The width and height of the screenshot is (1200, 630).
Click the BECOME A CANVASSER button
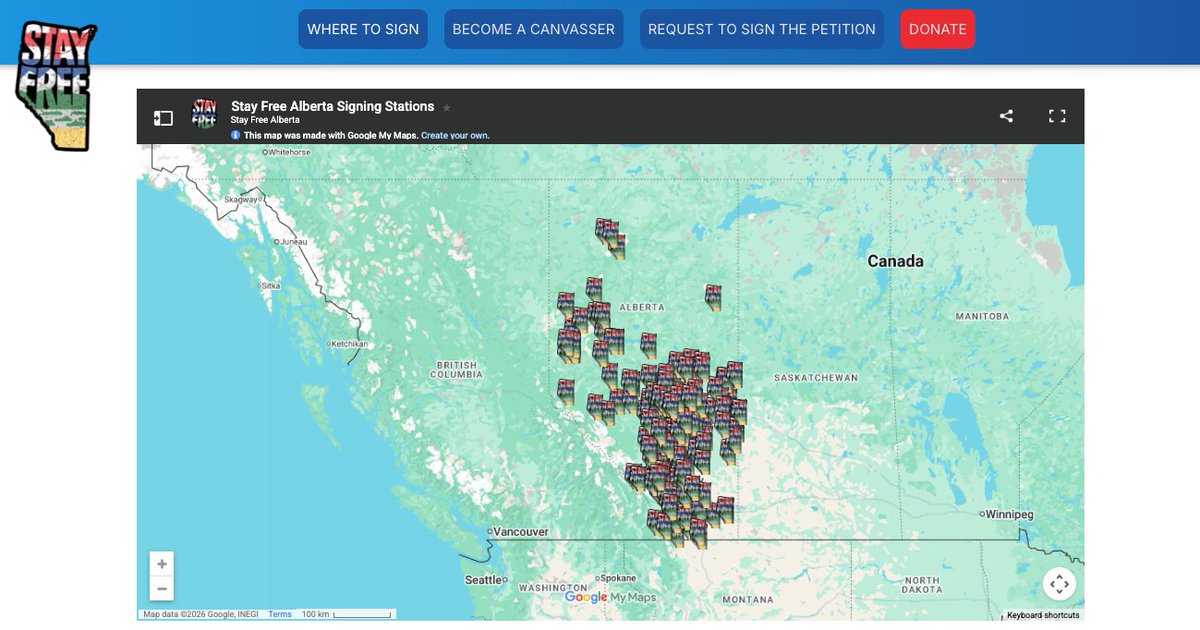(x=533, y=29)
